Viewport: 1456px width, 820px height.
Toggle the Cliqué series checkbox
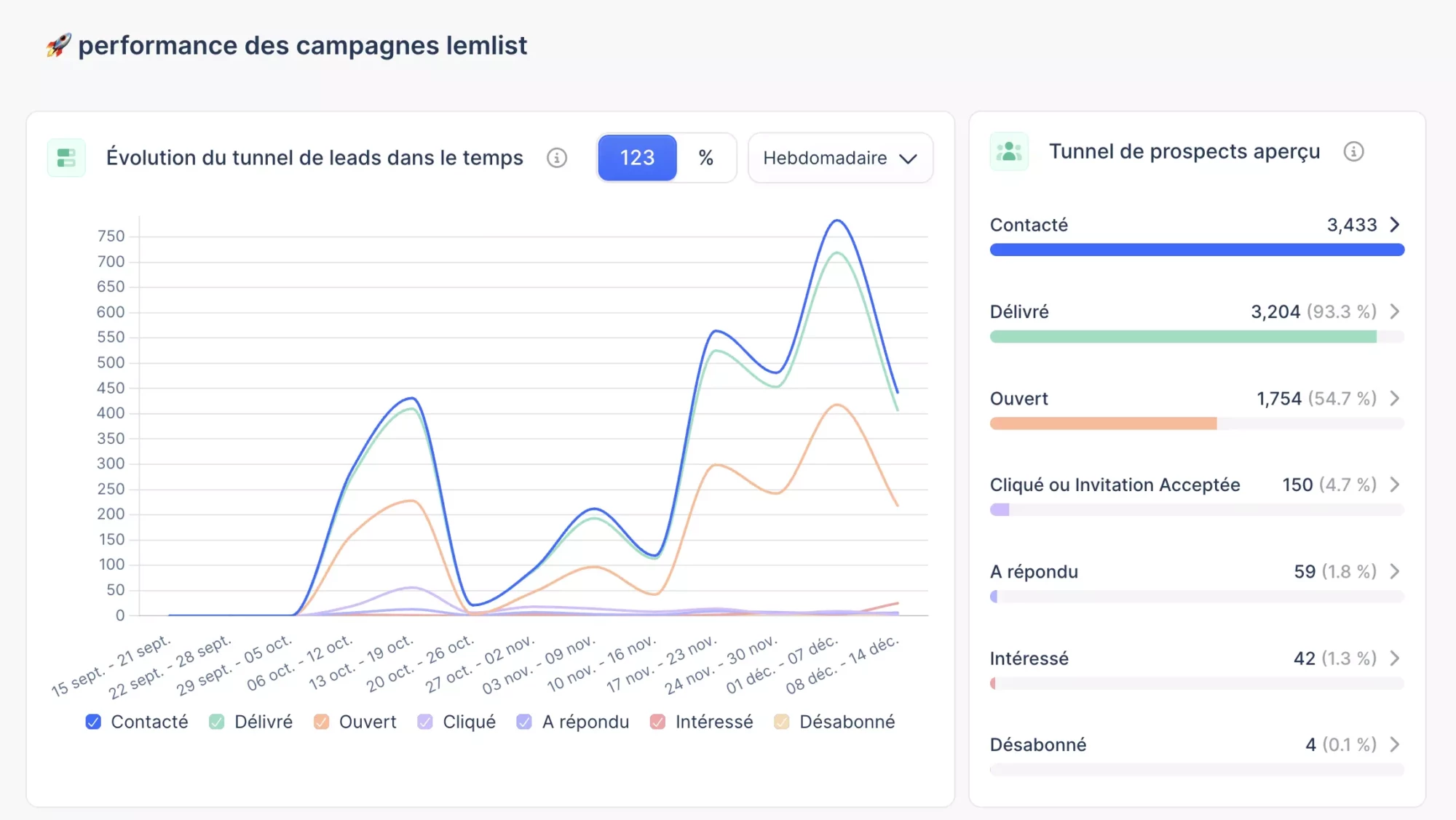(x=425, y=722)
